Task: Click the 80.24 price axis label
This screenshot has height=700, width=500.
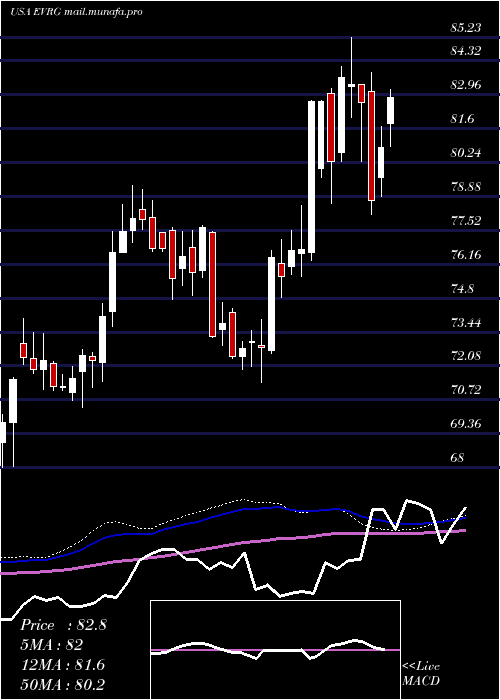Action: pyautogui.click(x=466, y=153)
